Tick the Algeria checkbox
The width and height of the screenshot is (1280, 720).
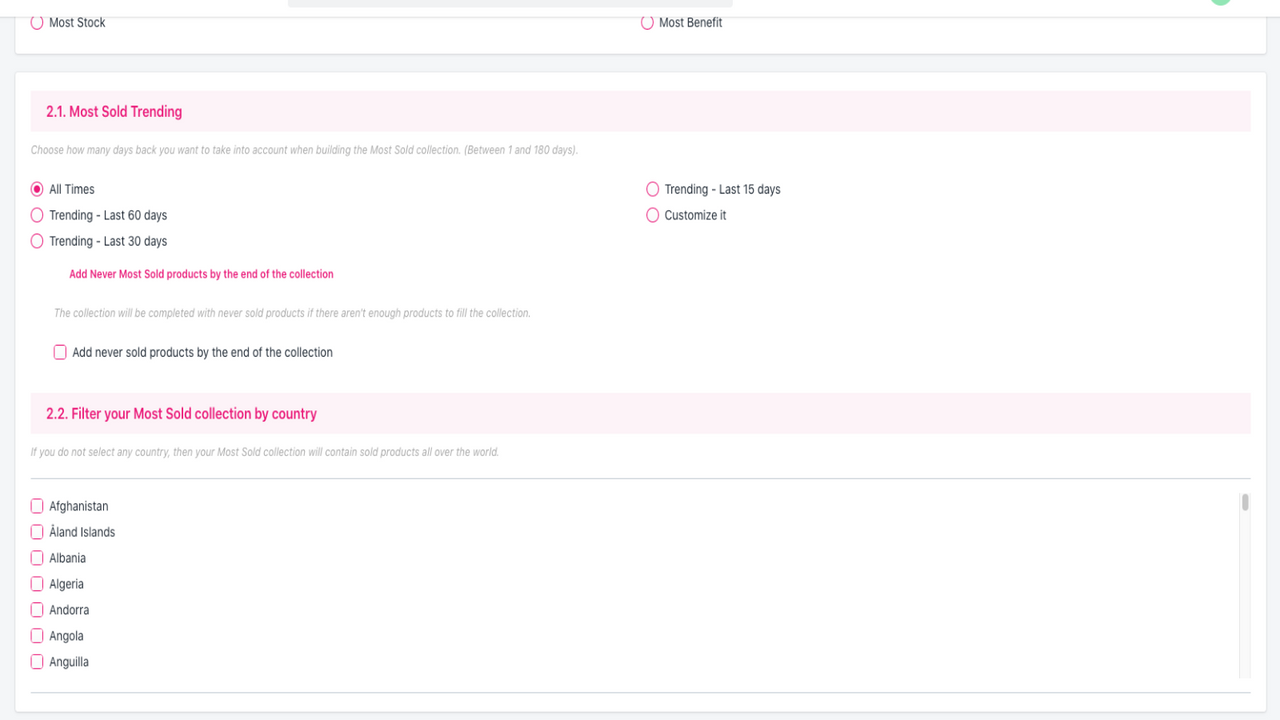coord(37,584)
